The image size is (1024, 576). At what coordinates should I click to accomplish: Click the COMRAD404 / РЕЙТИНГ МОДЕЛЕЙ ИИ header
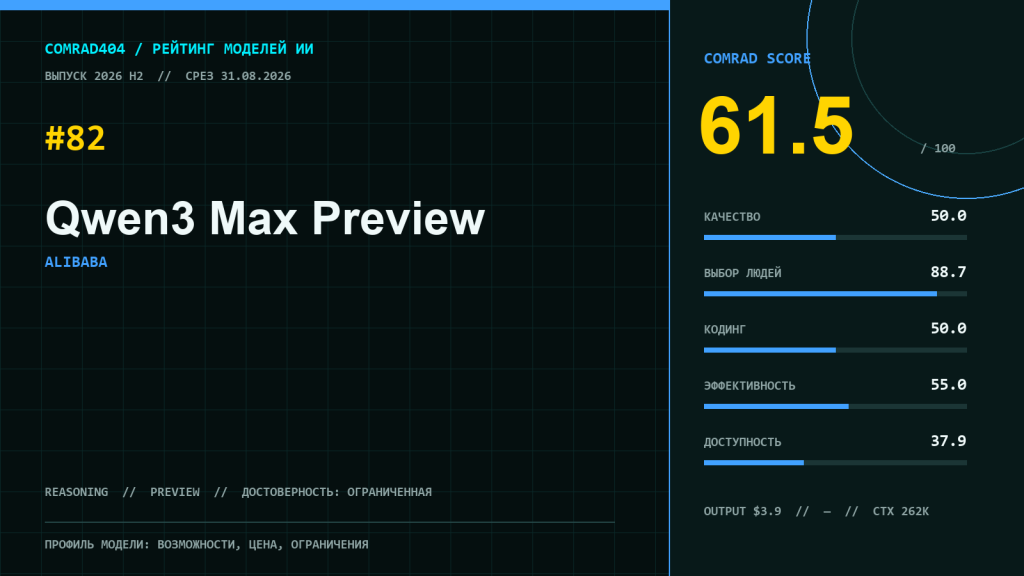(179, 49)
